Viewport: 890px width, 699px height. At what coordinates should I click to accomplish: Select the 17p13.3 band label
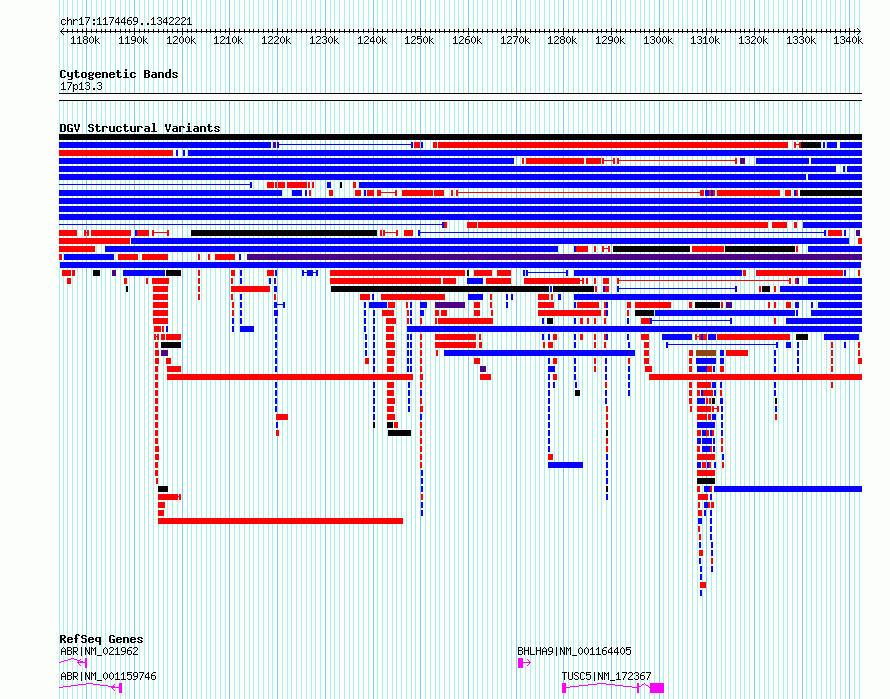pos(81,86)
